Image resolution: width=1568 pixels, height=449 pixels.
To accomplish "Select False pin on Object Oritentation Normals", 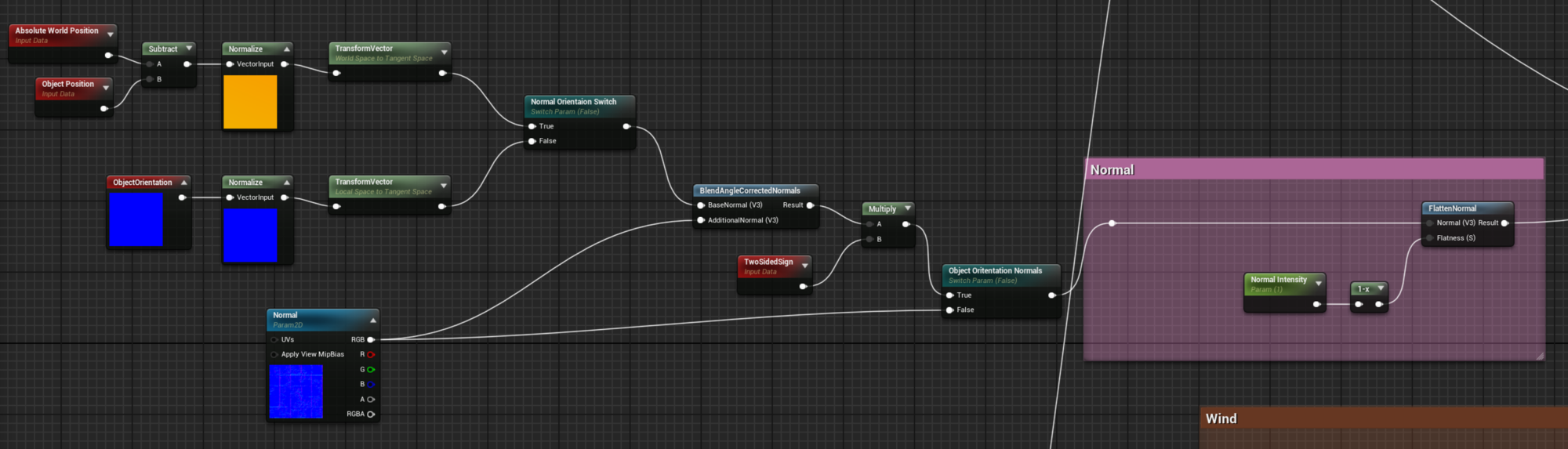I will [x=950, y=310].
